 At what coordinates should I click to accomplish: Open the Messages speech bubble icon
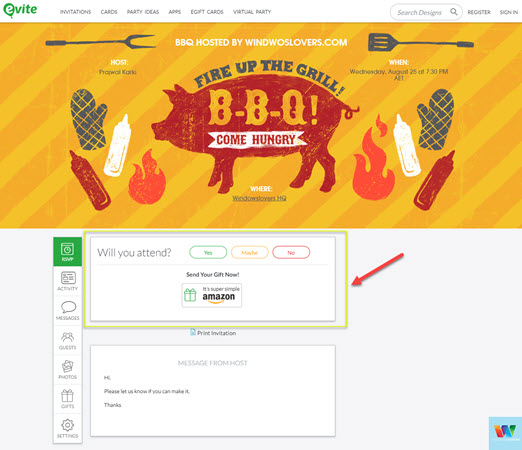click(68, 310)
